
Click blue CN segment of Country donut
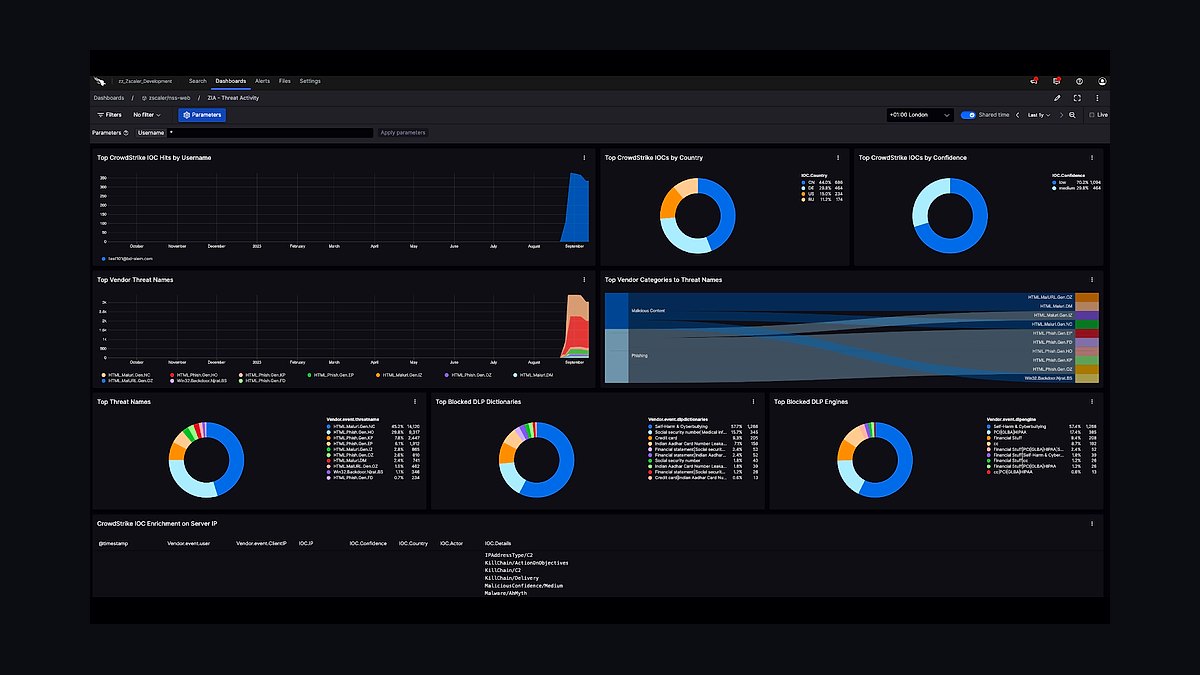point(727,215)
